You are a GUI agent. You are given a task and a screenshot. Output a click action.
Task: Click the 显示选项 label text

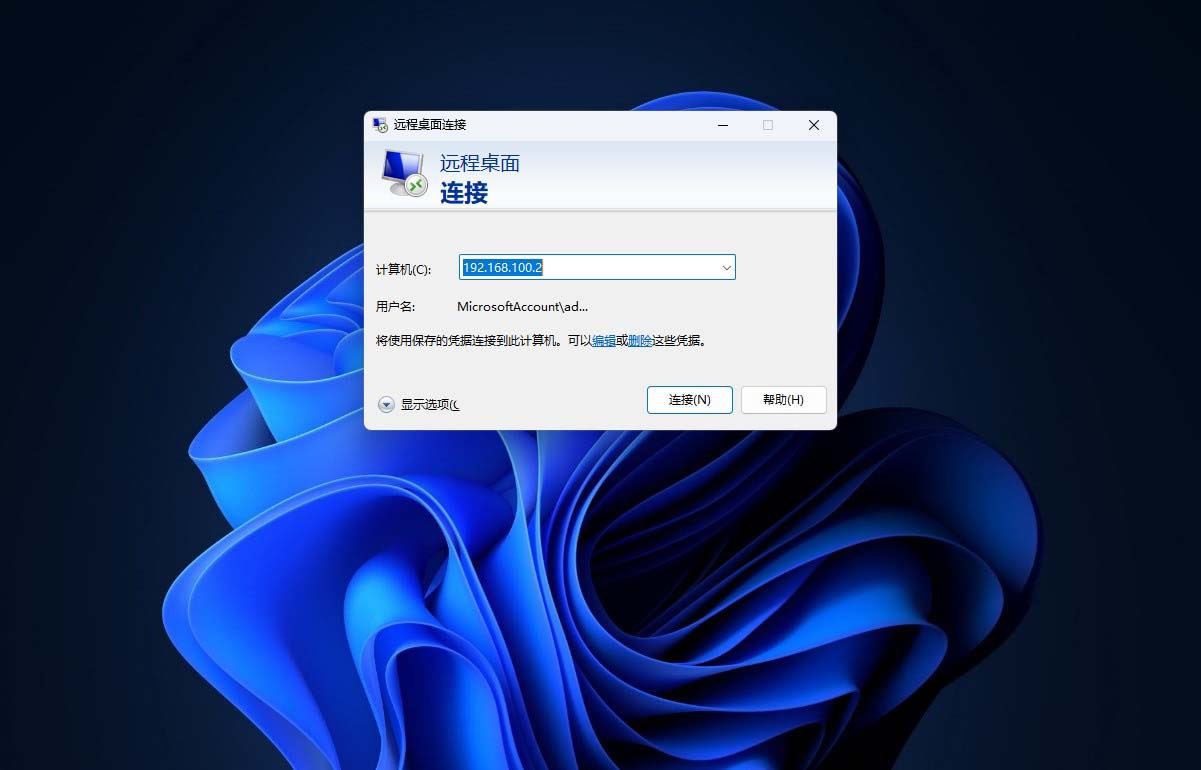[429, 405]
